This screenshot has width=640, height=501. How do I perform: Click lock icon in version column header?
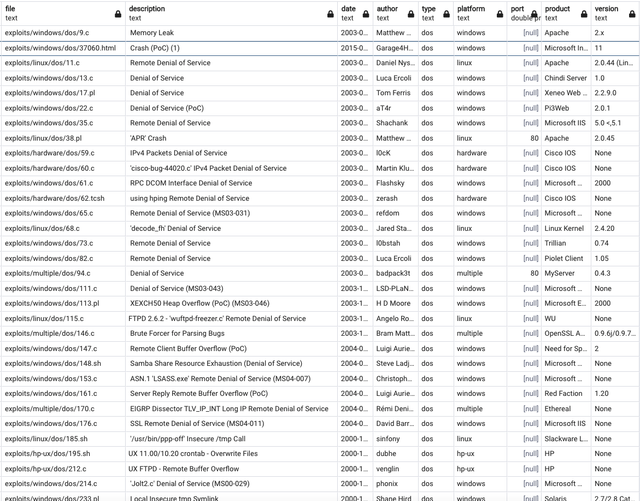632,14
